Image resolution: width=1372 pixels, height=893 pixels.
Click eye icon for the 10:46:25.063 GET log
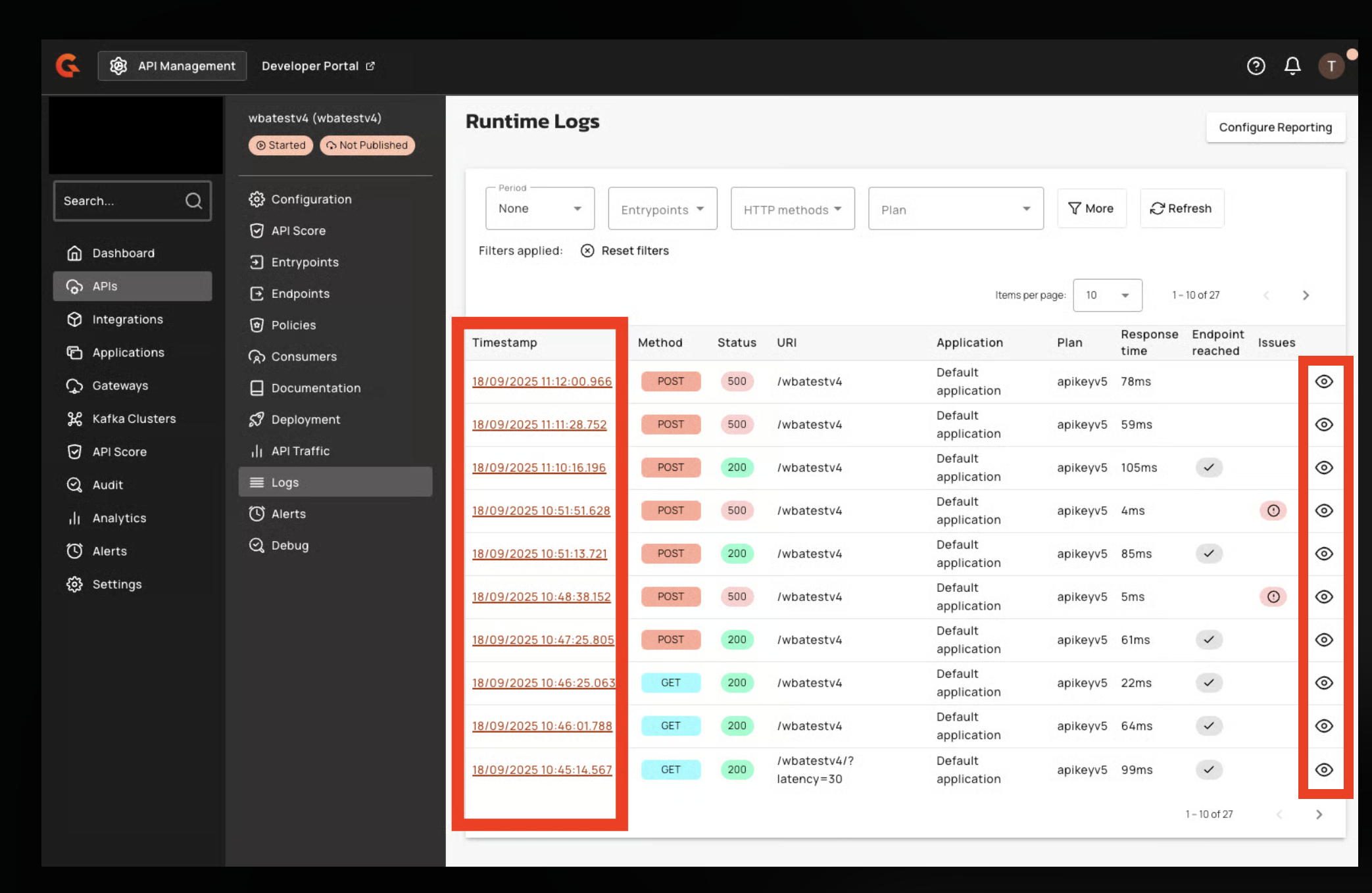pos(1323,683)
